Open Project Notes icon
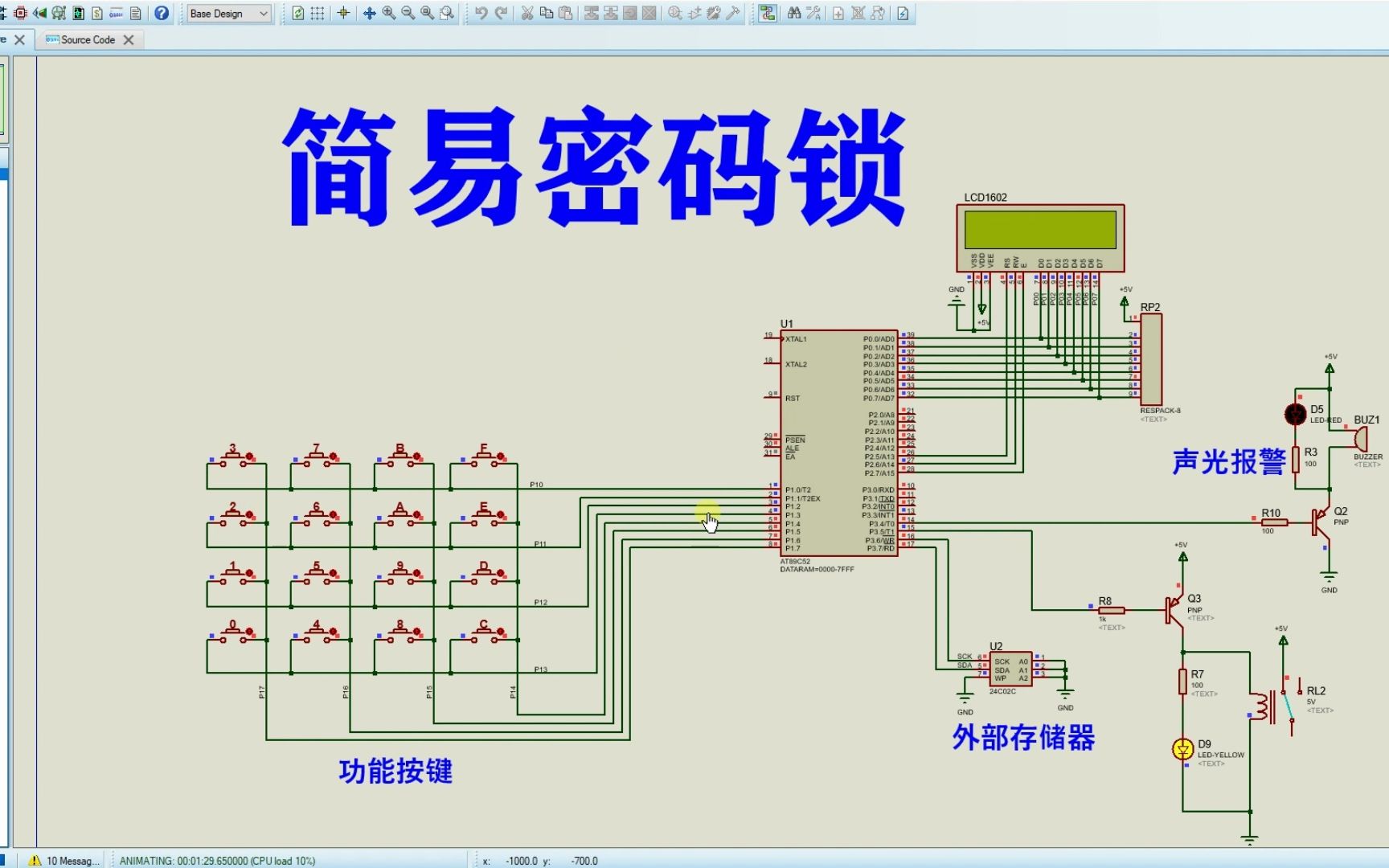 tap(135, 13)
